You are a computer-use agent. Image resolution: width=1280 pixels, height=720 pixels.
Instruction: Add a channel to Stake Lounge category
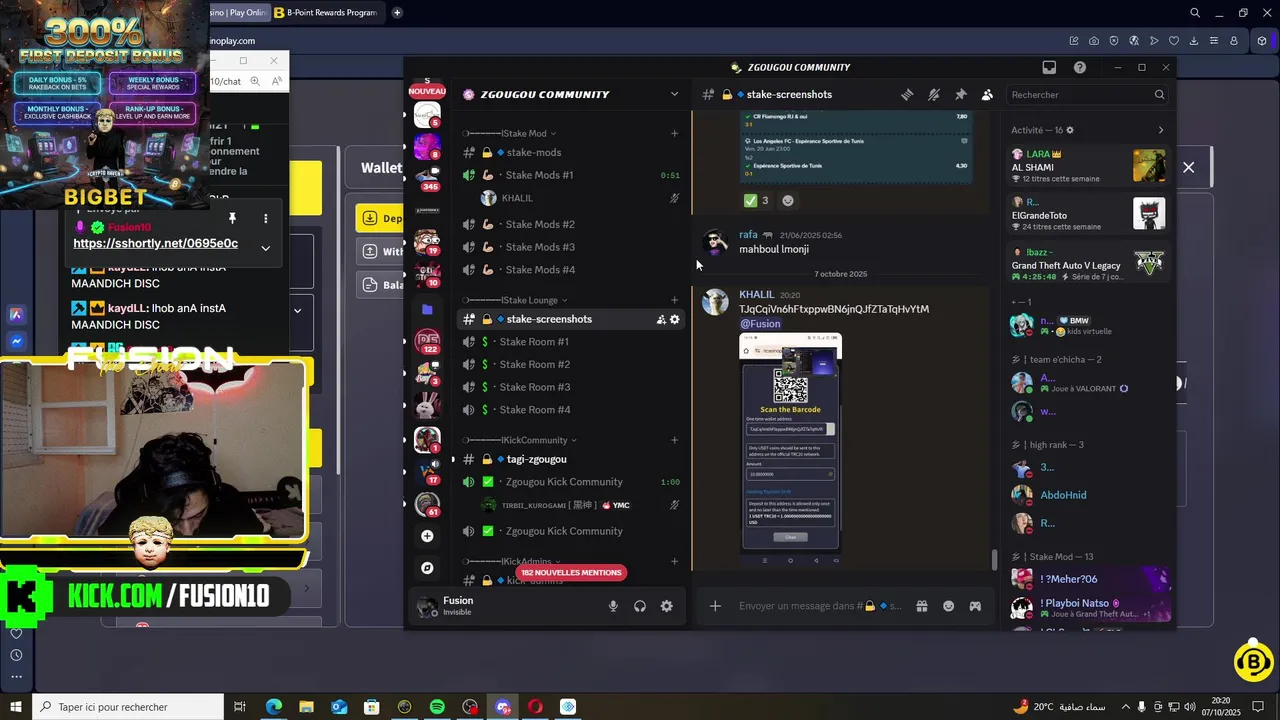[x=674, y=300]
